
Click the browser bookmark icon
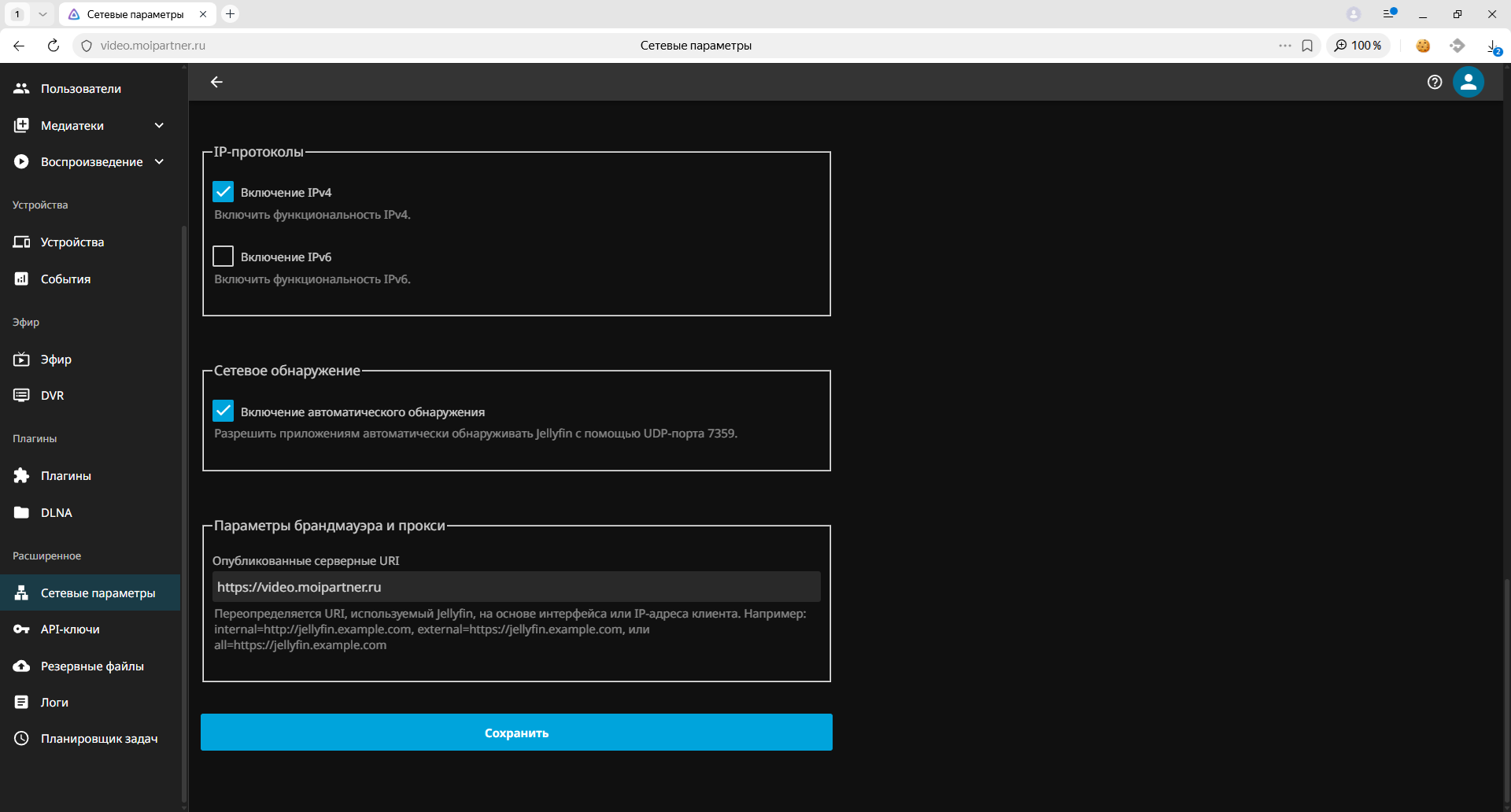click(1307, 46)
